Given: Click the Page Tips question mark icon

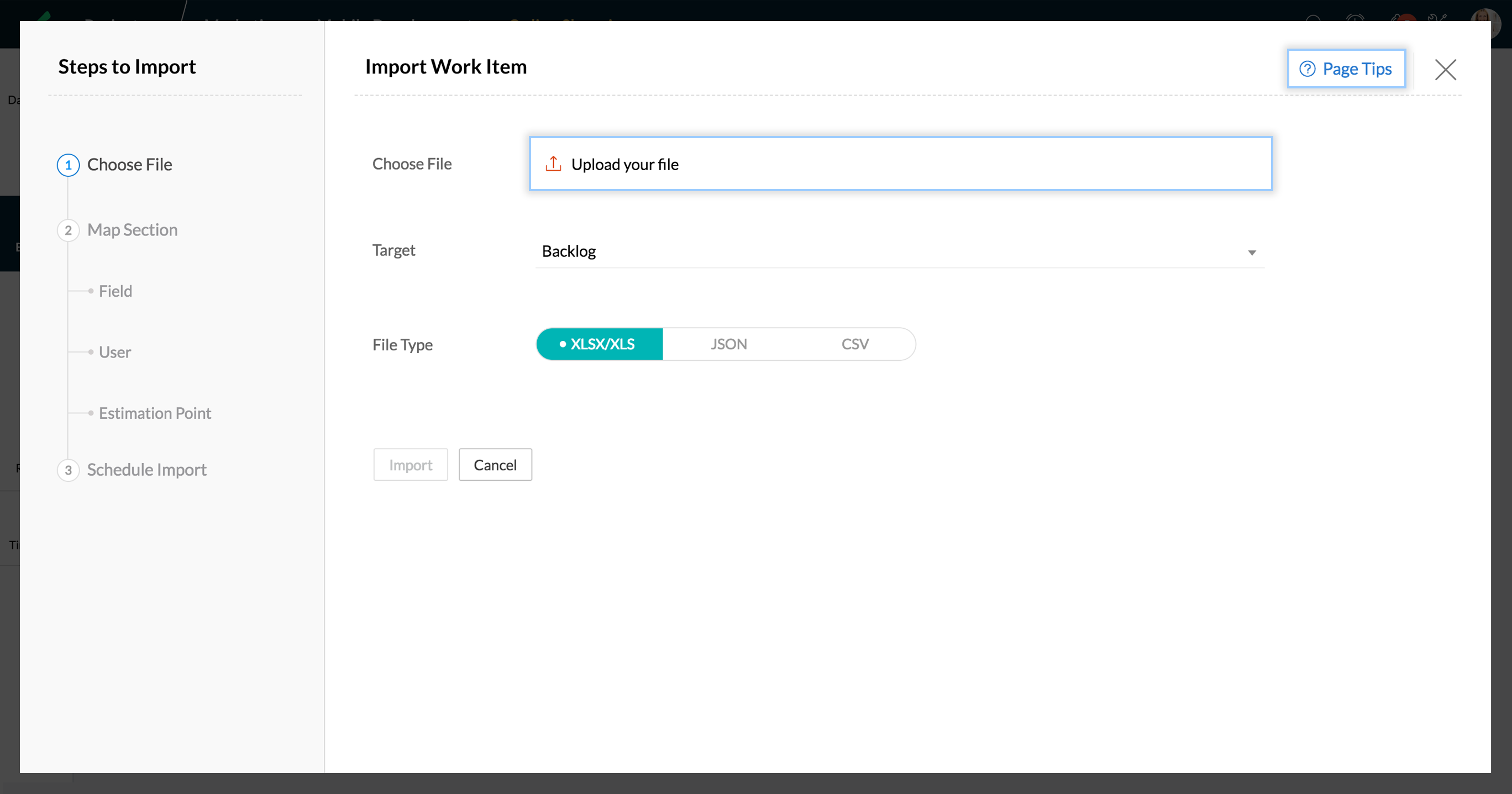Looking at the screenshot, I should pyautogui.click(x=1307, y=69).
